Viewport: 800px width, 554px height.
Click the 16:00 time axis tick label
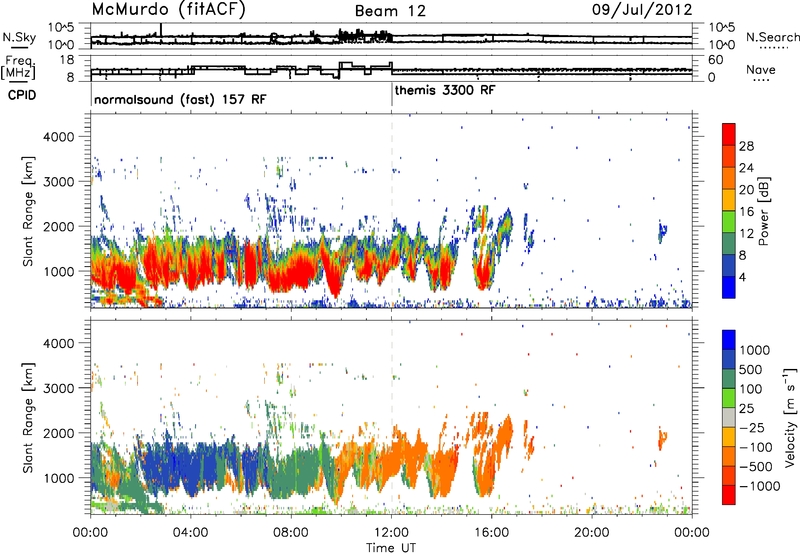click(491, 533)
